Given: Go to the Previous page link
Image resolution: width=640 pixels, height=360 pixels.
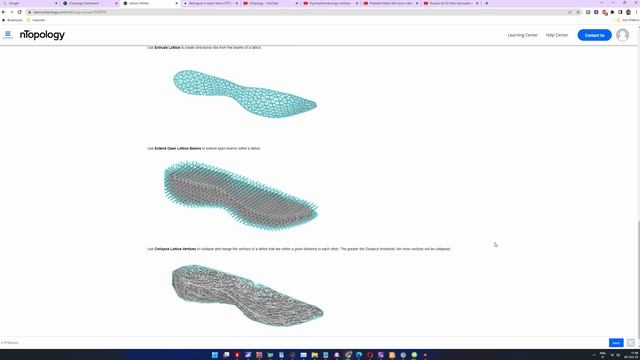Looking at the screenshot, I should 10,343.
